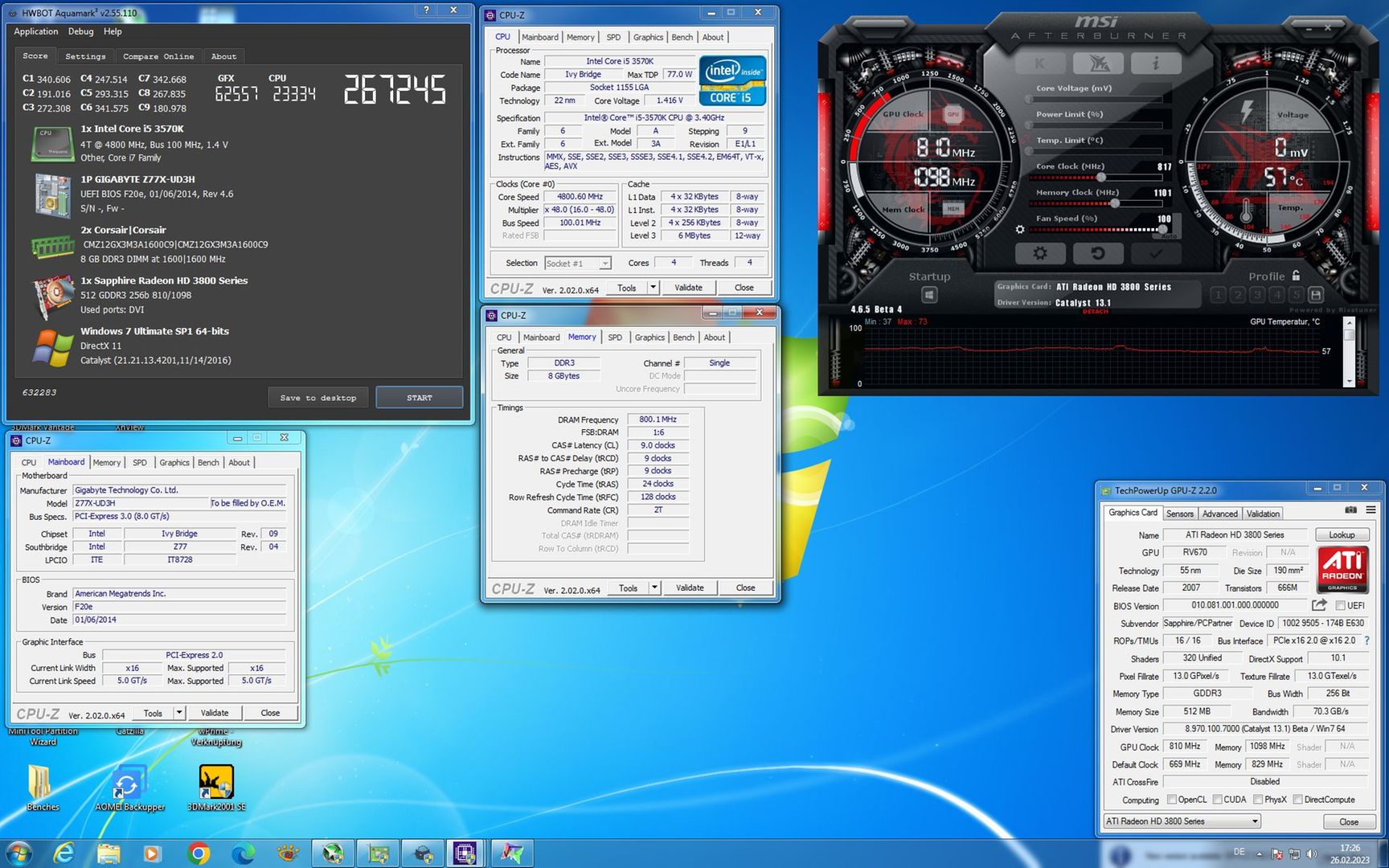This screenshot has width=1389, height=868.
Task: Open Afterburner information i button
Action: pos(1156,63)
